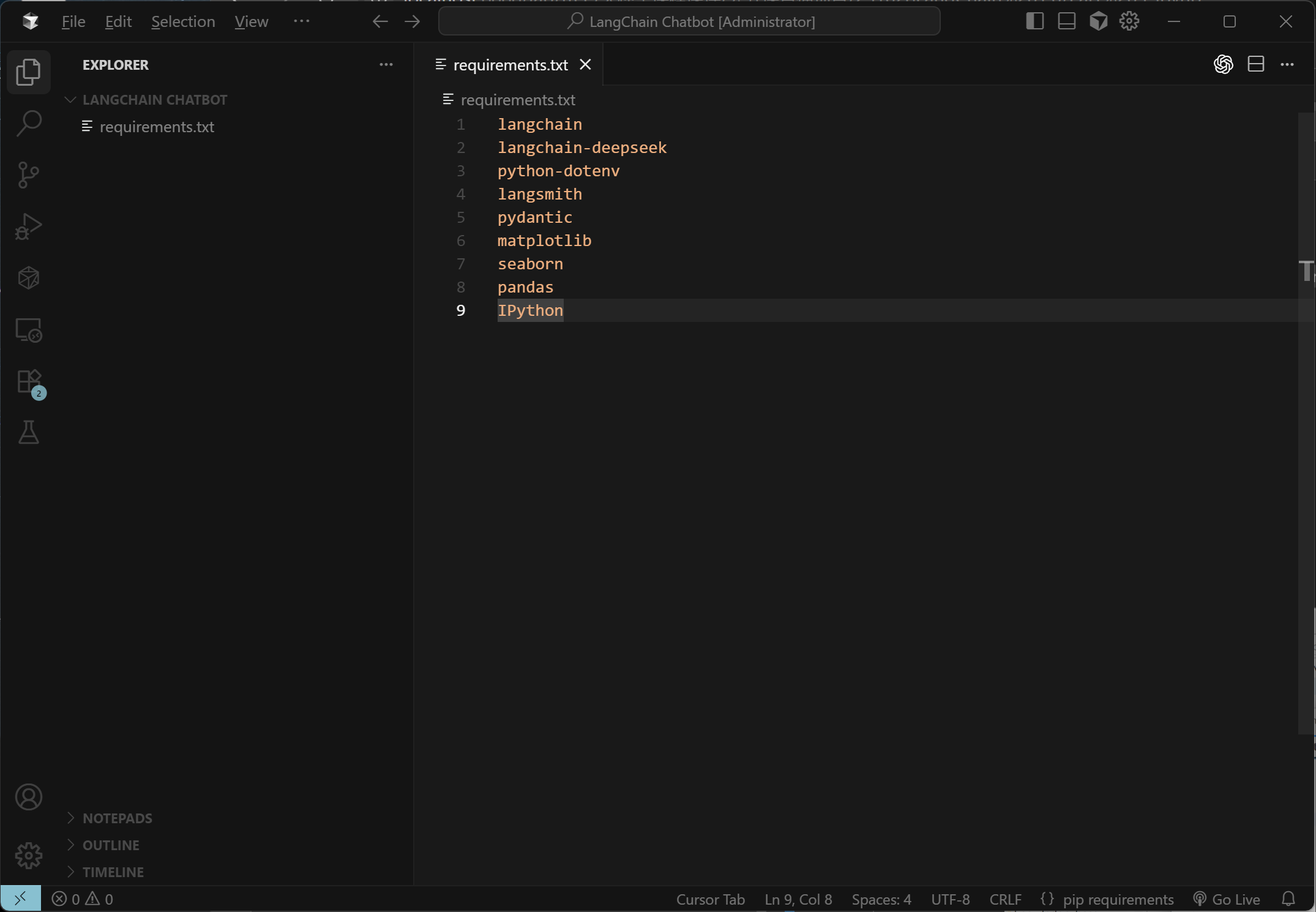Open the View menu
1316x912 pixels.
[x=252, y=21]
